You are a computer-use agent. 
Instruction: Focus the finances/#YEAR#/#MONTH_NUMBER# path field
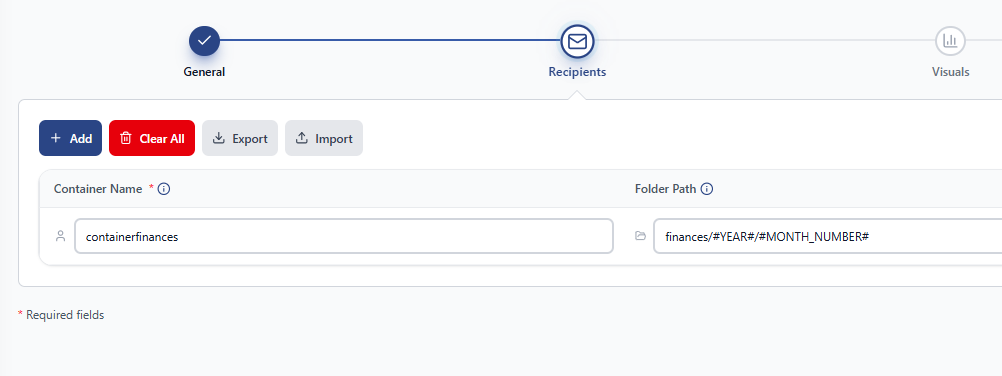(x=828, y=237)
